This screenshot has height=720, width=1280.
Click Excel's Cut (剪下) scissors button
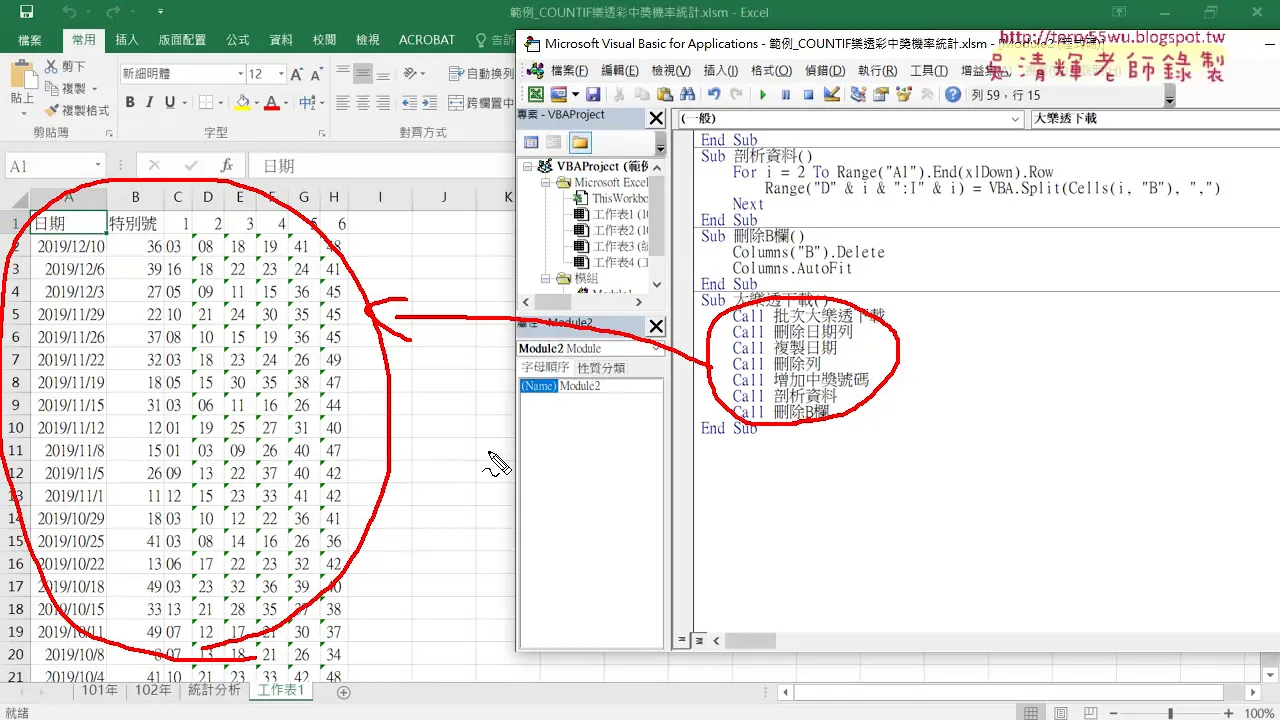65,67
